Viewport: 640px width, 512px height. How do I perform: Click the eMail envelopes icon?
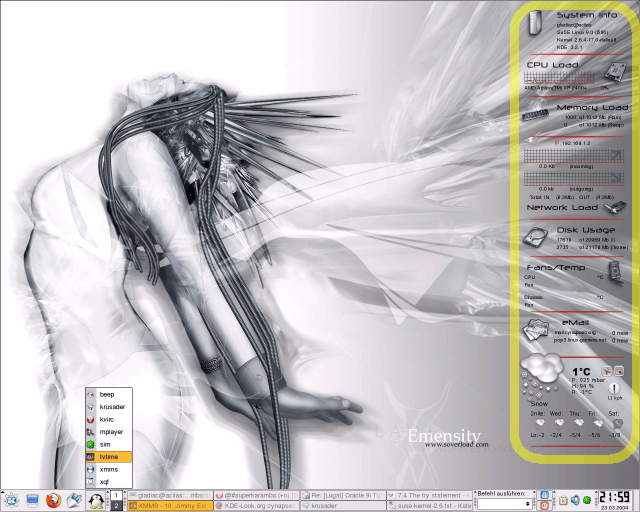click(536, 329)
